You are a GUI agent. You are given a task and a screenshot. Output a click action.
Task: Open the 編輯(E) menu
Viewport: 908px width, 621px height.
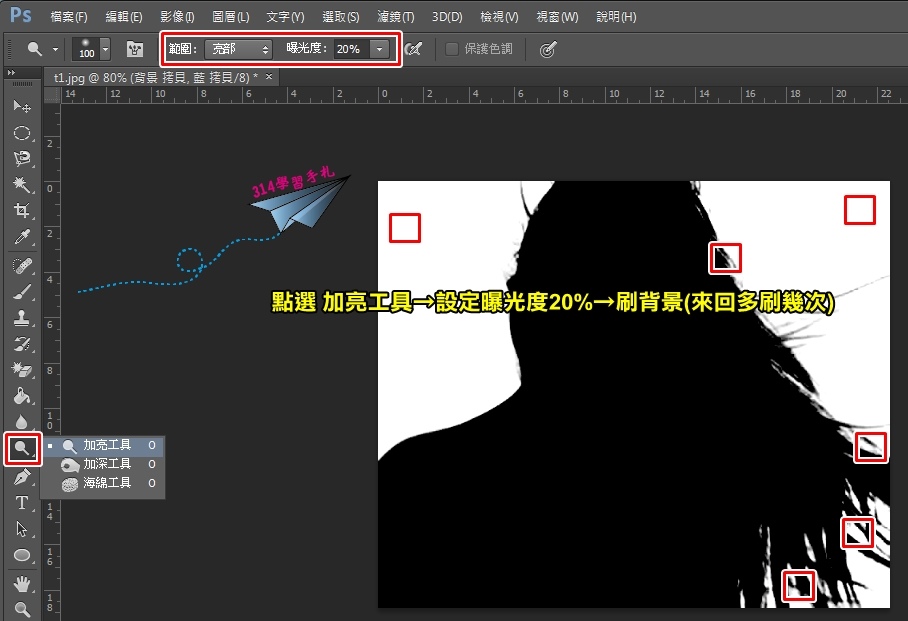pos(124,17)
